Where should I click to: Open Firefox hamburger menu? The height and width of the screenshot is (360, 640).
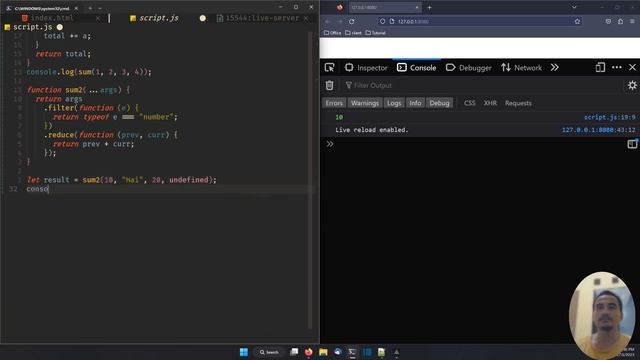(x=632, y=21)
